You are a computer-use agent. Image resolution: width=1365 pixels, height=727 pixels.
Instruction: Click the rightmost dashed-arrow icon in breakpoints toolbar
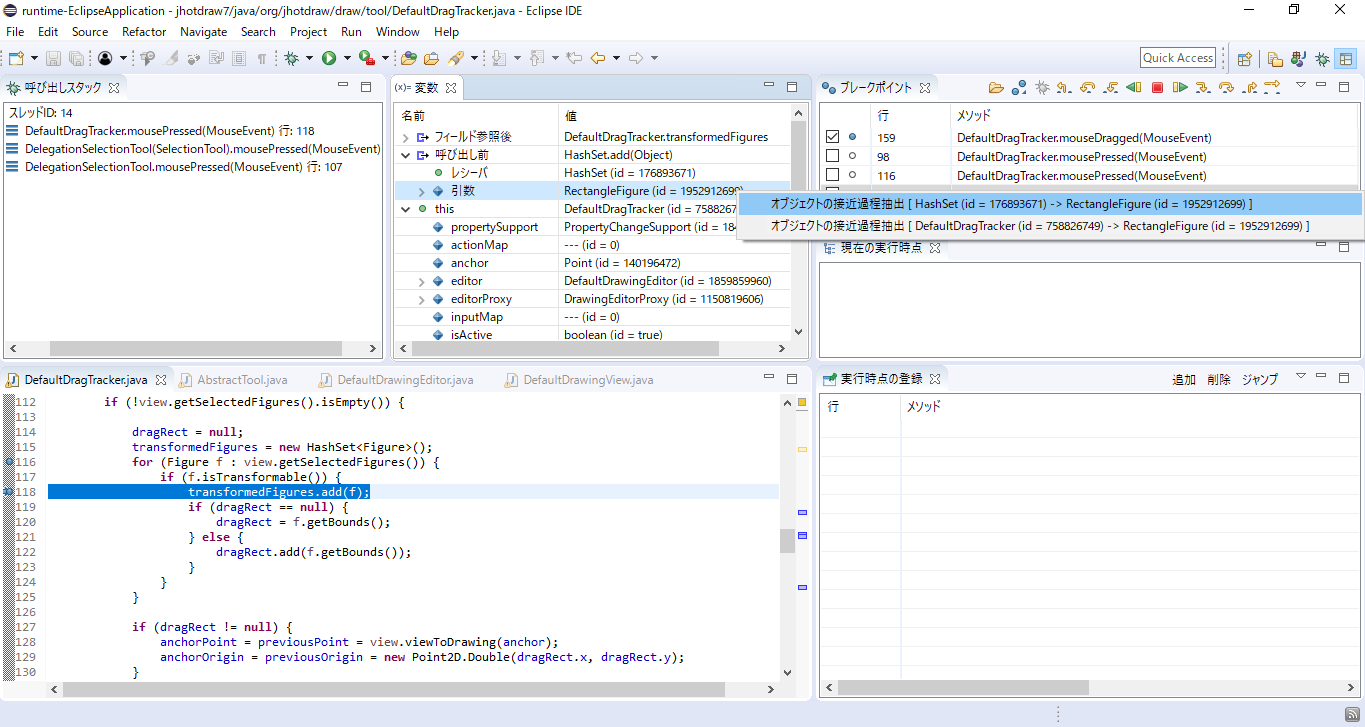click(1272, 88)
